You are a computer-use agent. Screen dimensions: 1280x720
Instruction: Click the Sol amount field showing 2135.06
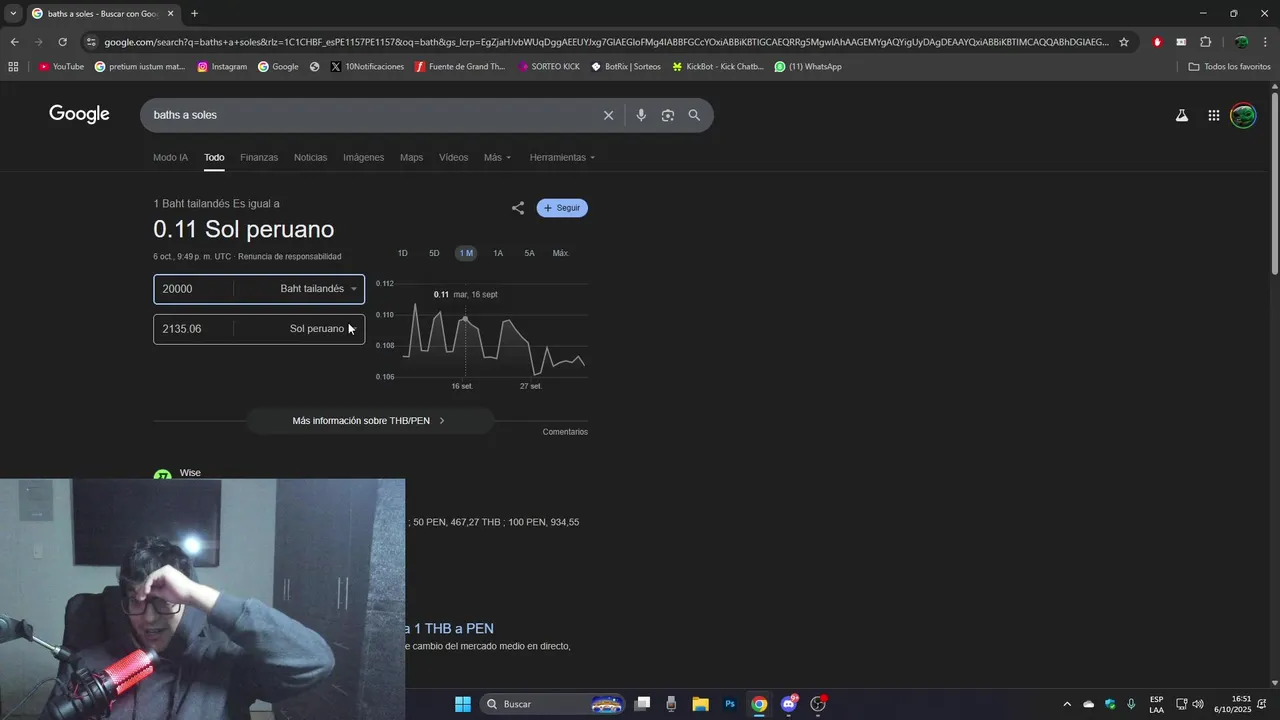pyautogui.click(x=194, y=329)
